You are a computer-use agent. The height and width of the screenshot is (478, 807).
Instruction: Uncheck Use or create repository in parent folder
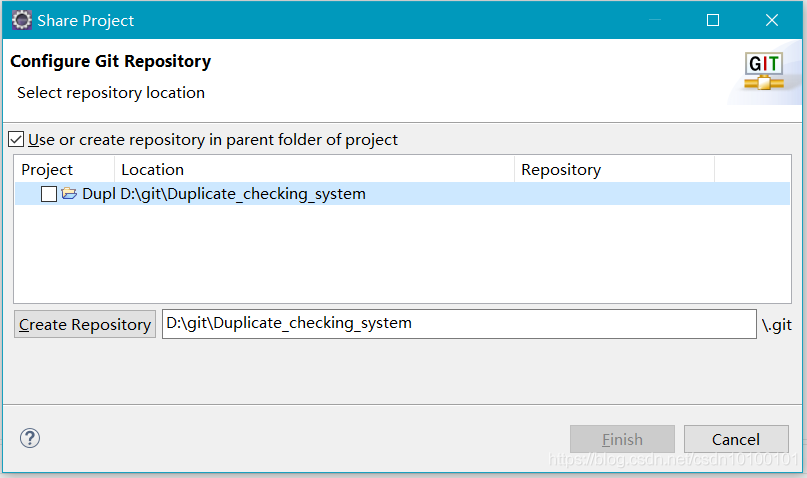pos(16,139)
